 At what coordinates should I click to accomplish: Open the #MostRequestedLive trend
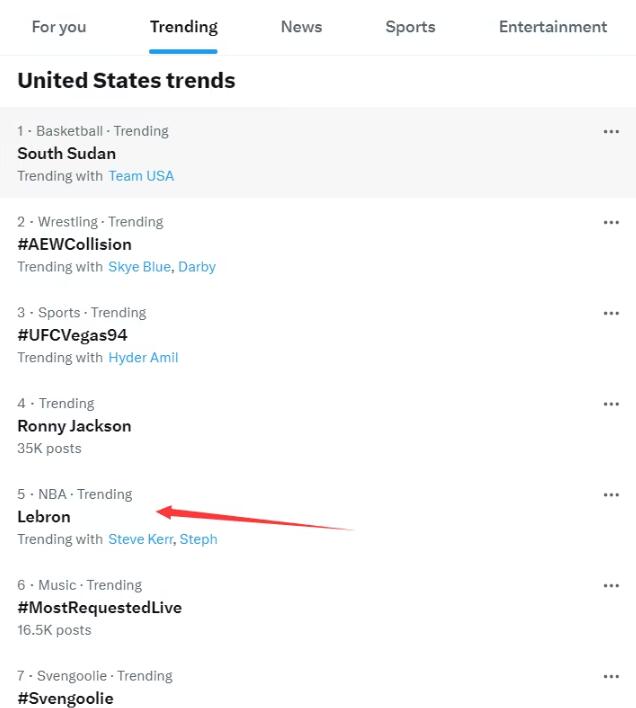(x=99, y=608)
